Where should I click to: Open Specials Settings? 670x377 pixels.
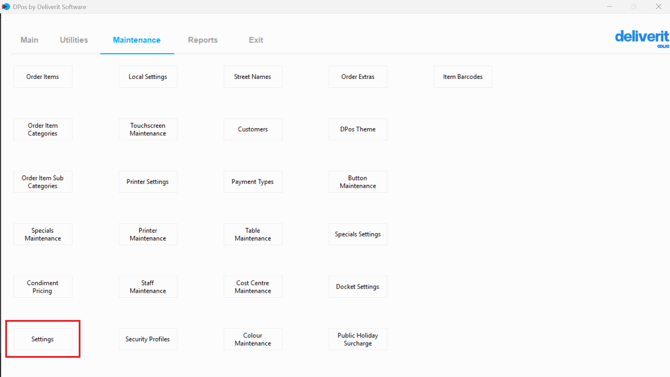(x=358, y=234)
